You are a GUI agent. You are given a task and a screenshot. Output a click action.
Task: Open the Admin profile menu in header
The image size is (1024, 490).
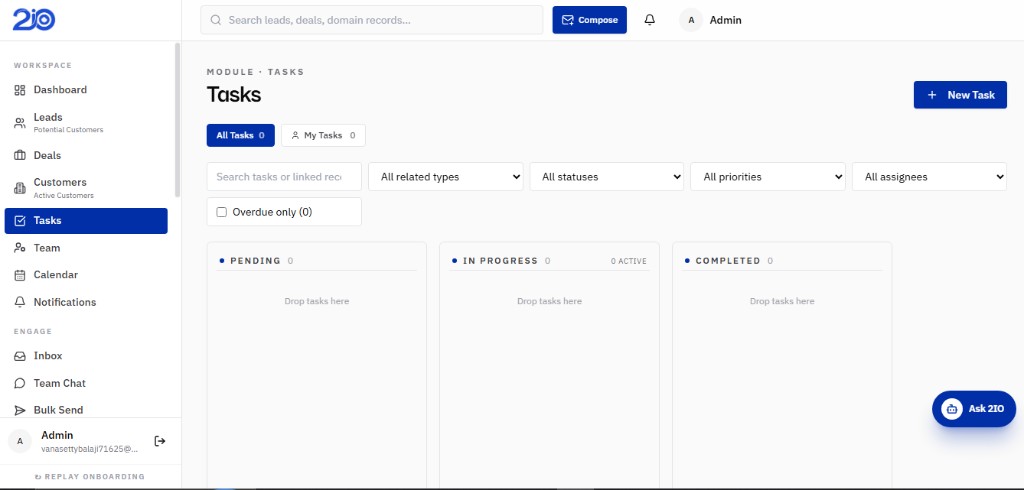click(711, 20)
